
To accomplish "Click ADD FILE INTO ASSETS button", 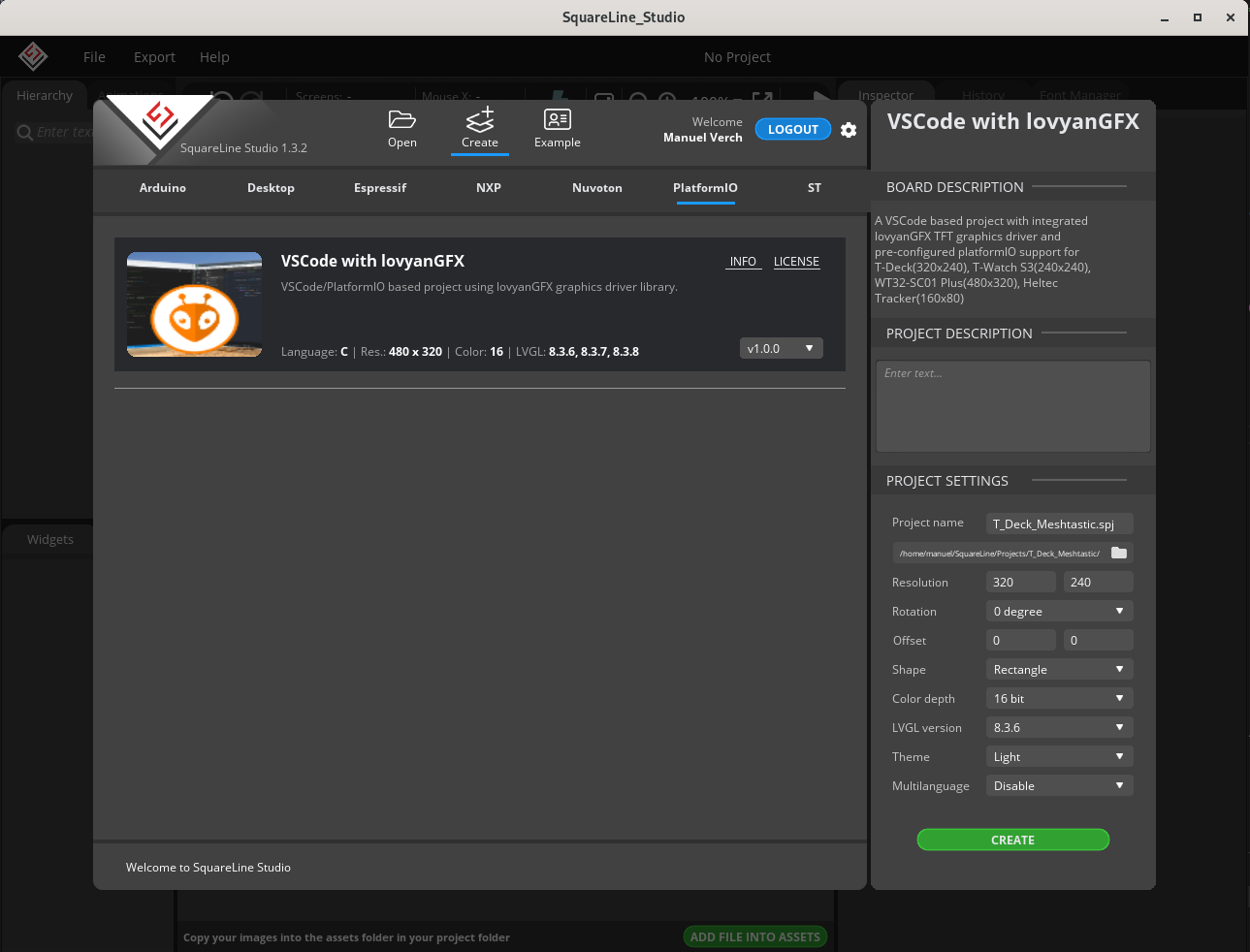I will click(755, 936).
